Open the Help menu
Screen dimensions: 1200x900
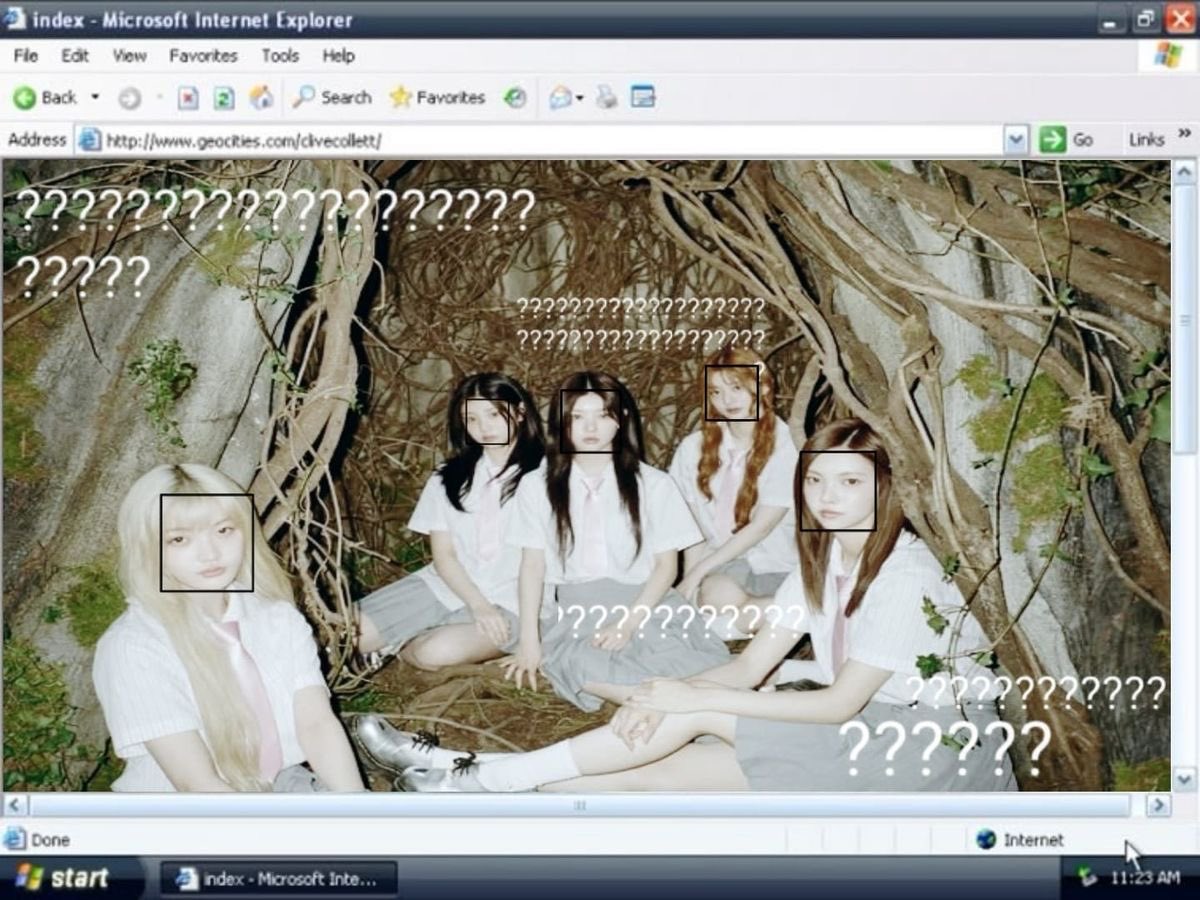[338, 56]
